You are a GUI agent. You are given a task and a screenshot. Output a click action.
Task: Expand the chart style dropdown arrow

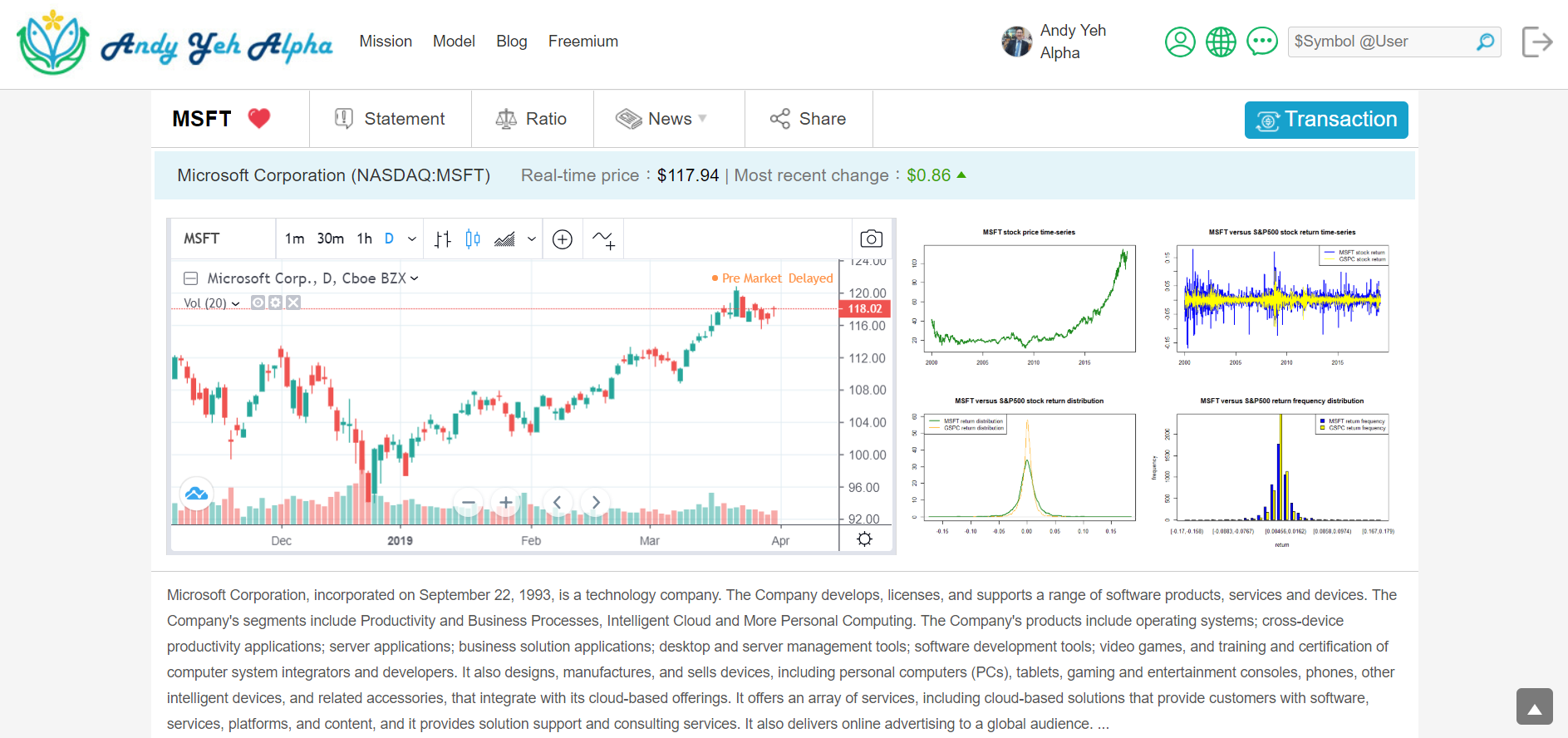click(x=532, y=239)
